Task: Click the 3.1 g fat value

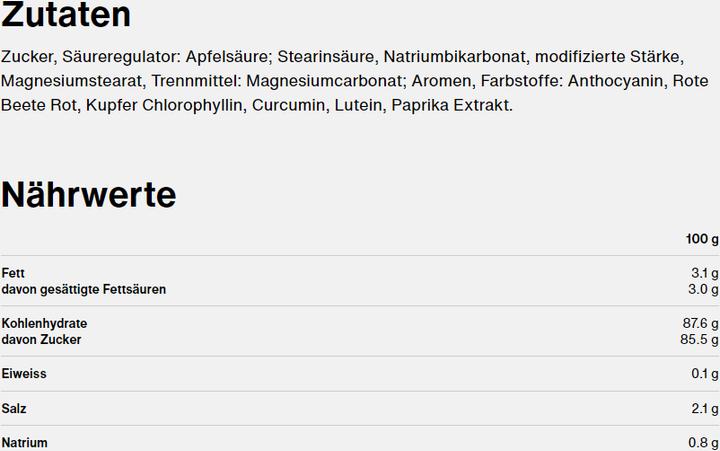Action: [x=705, y=273]
